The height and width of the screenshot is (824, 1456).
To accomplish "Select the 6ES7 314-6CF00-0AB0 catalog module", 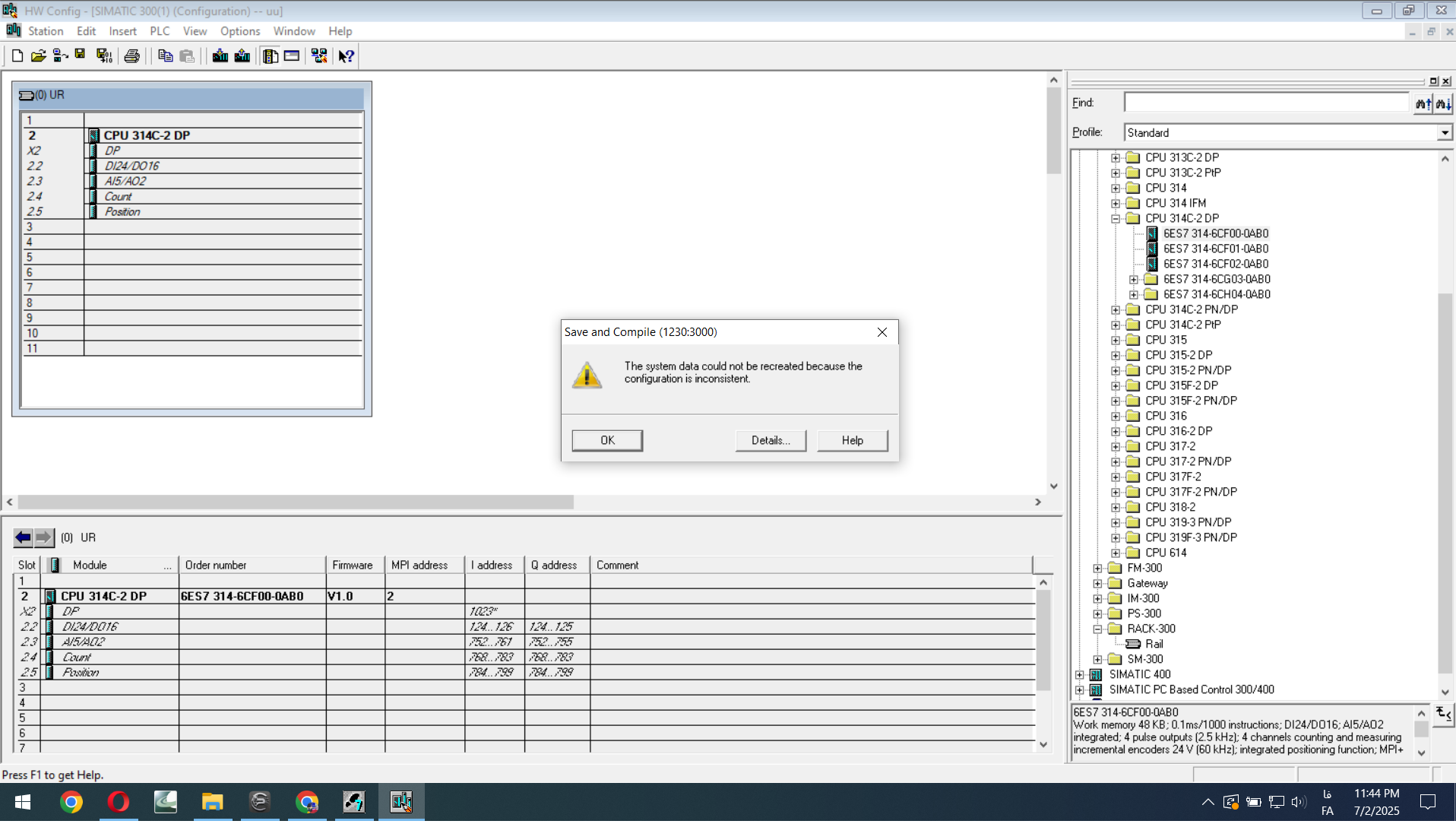I will pyautogui.click(x=1215, y=233).
